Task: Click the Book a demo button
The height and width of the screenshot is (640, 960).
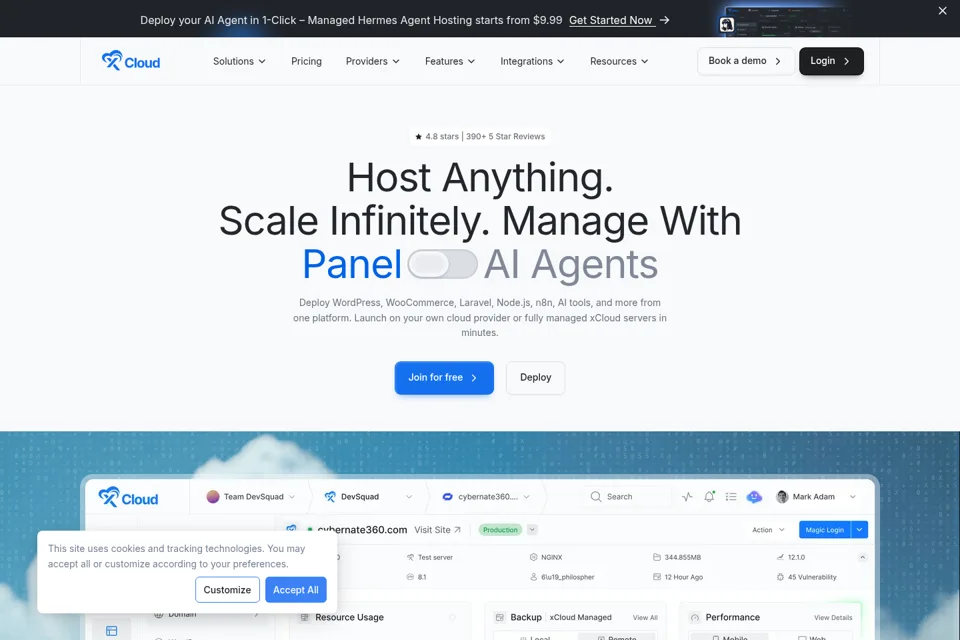Action: 746,61
